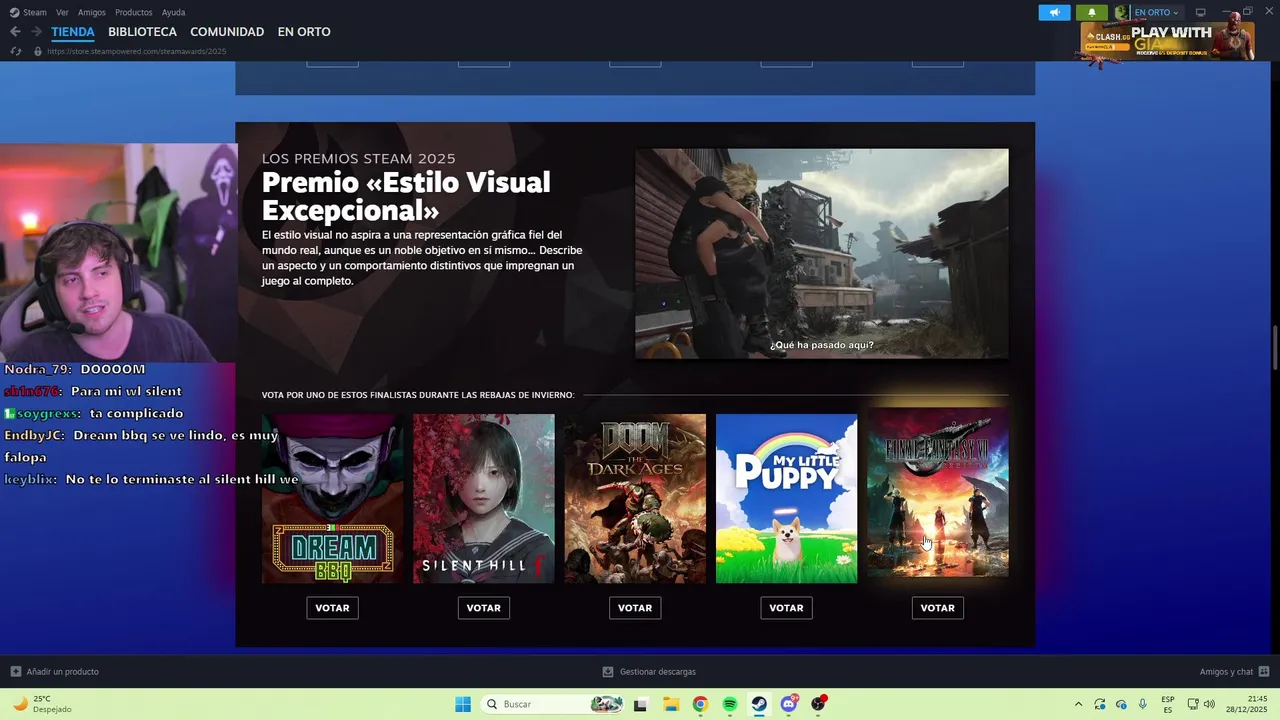This screenshot has height=720, width=1280.
Task: Click the LOS PREMIOS STEAM 2025 label
Action: [358, 158]
